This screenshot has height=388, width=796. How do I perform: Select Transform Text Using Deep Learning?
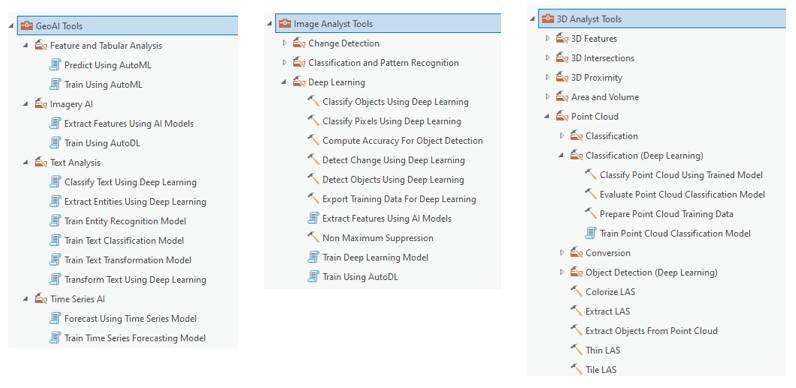click(x=135, y=279)
